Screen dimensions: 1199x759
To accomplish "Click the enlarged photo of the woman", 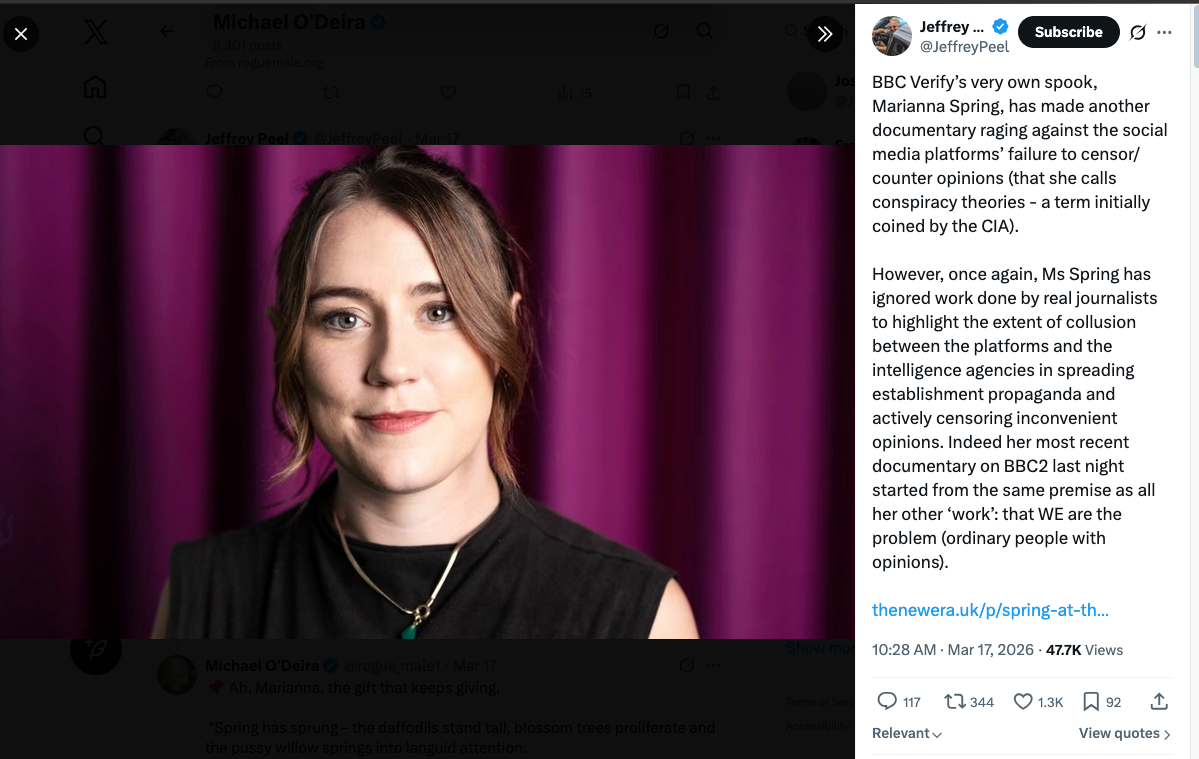I will pyautogui.click(x=427, y=392).
